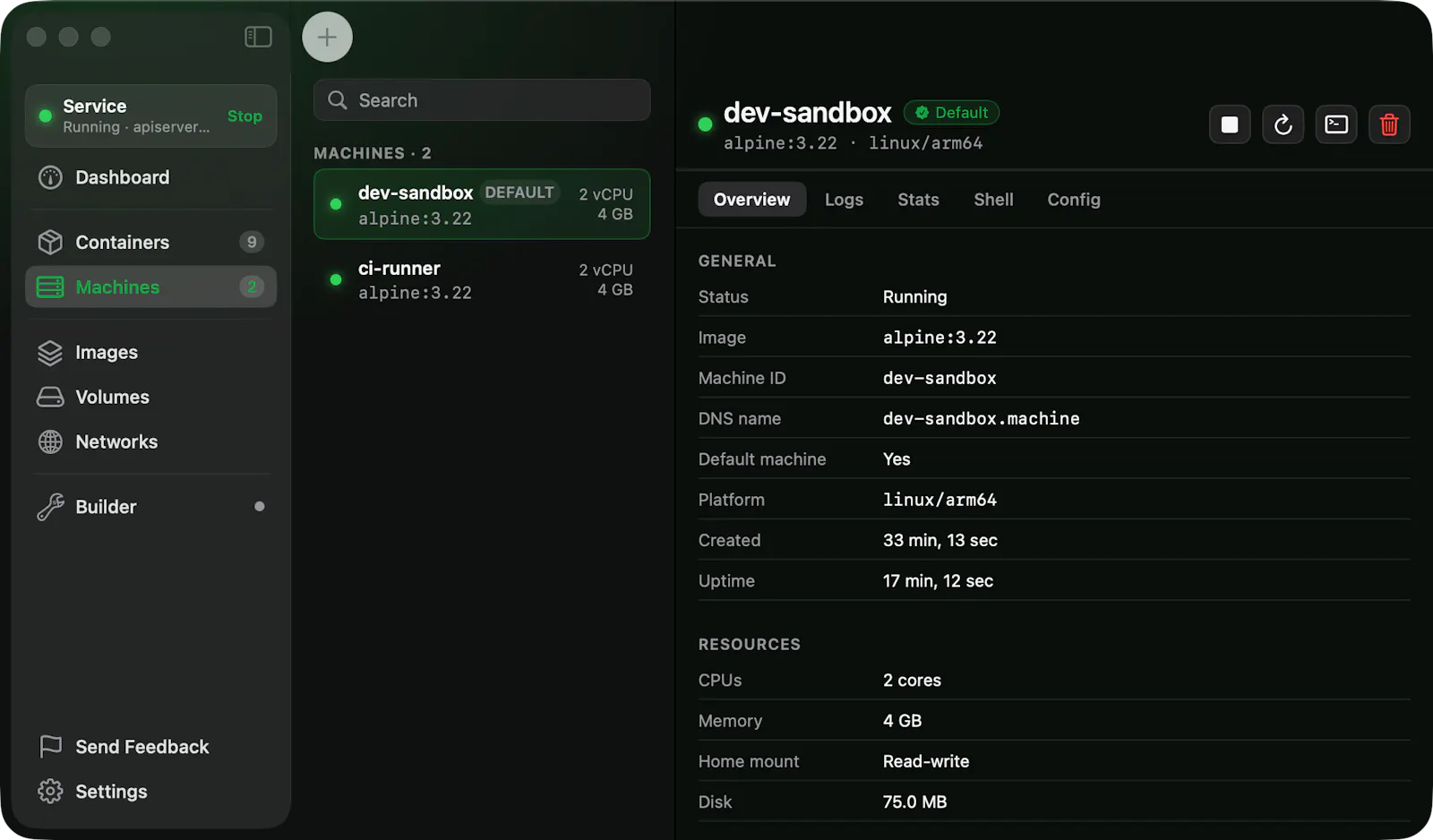Click the Dashboard gauge icon
1433x840 pixels.
coord(50,177)
